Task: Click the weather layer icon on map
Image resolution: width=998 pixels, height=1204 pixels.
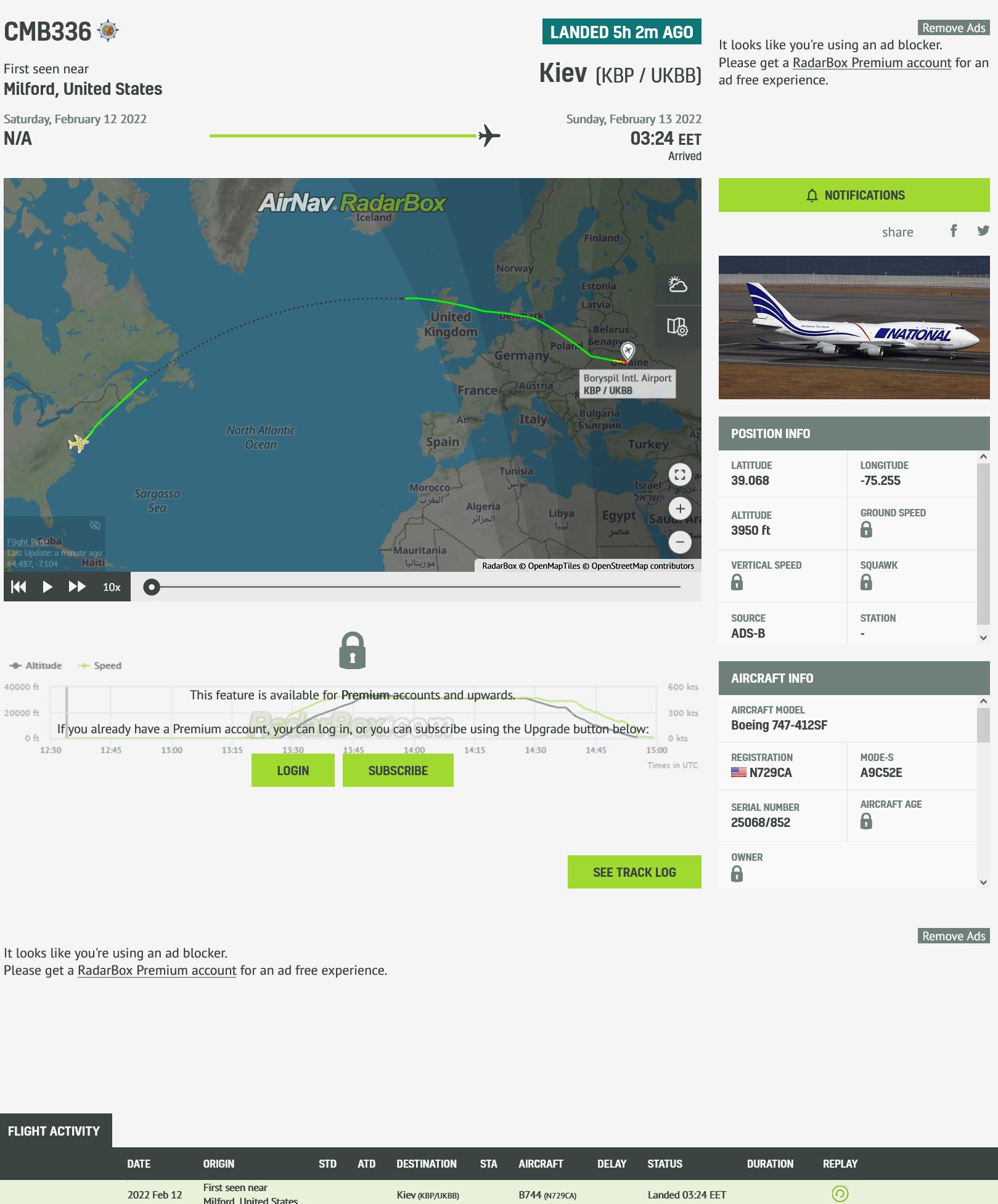Action: click(677, 285)
